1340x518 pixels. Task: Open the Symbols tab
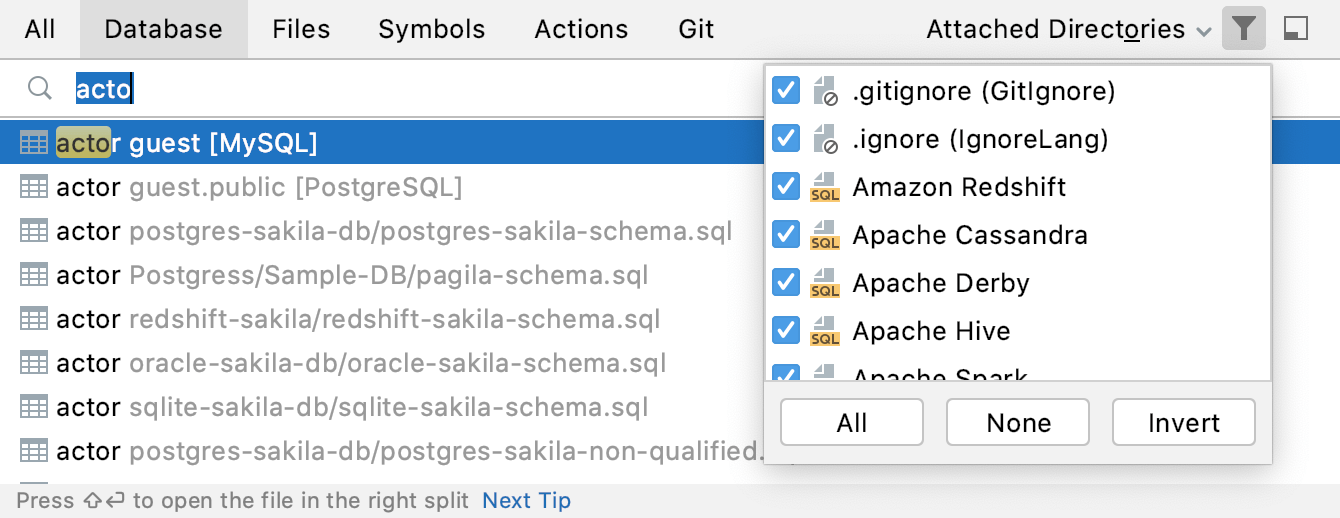coord(431,29)
